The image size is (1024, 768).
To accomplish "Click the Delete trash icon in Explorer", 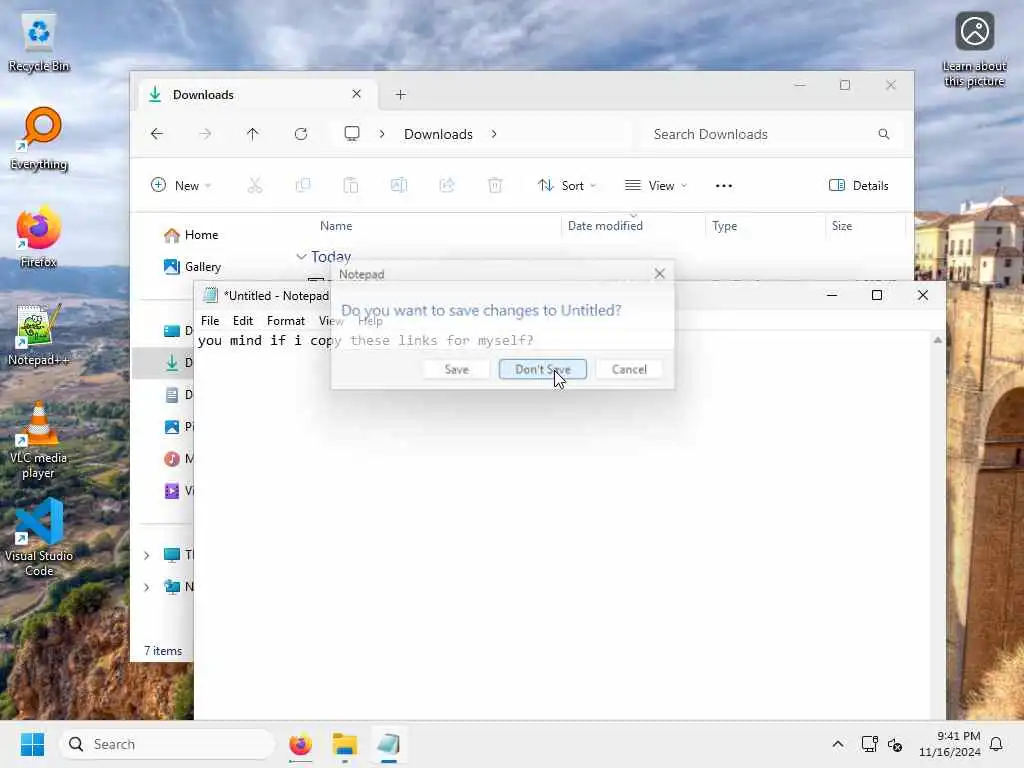I will (495, 185).
